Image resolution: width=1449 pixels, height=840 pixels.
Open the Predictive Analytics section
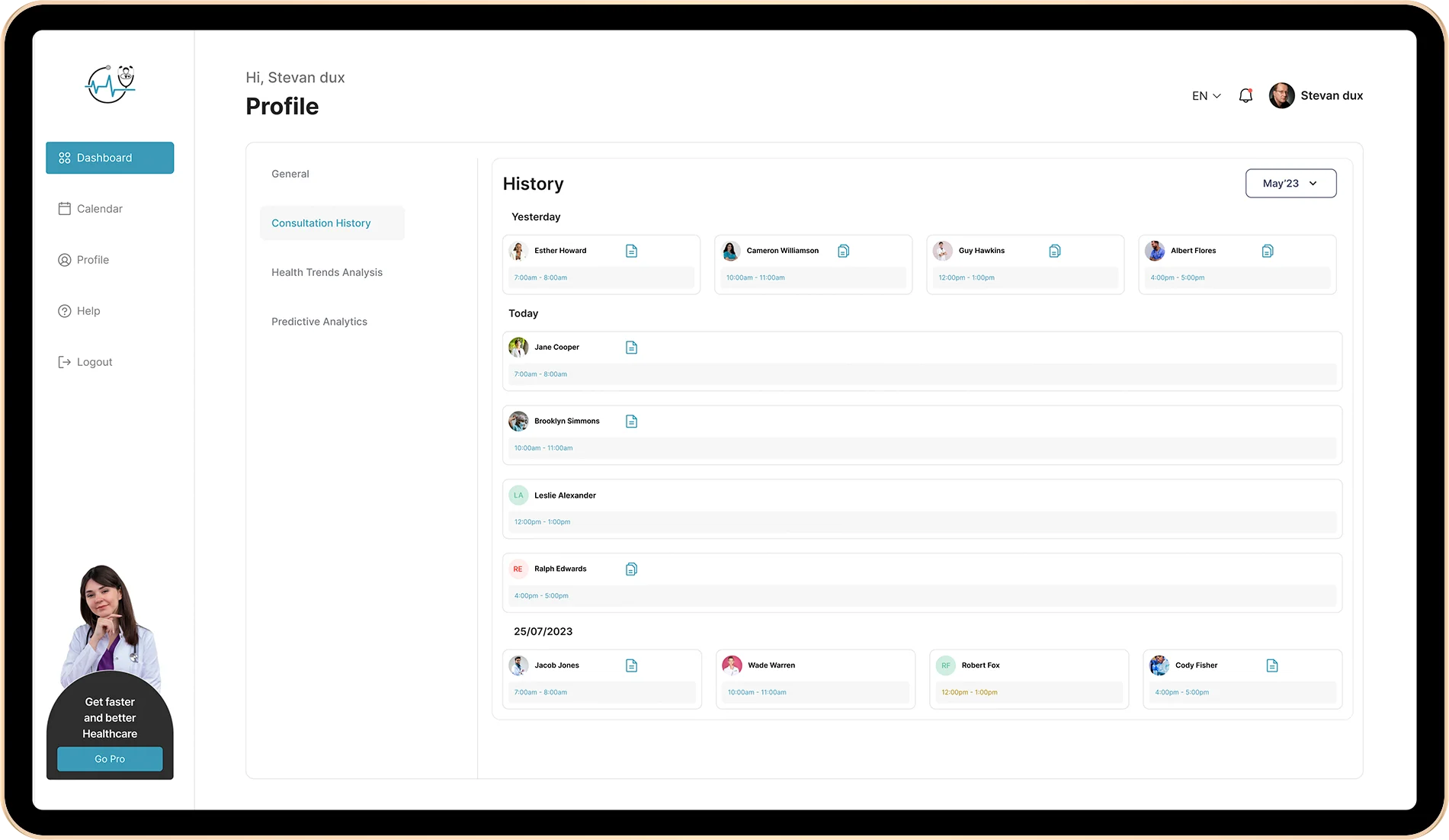319,322
